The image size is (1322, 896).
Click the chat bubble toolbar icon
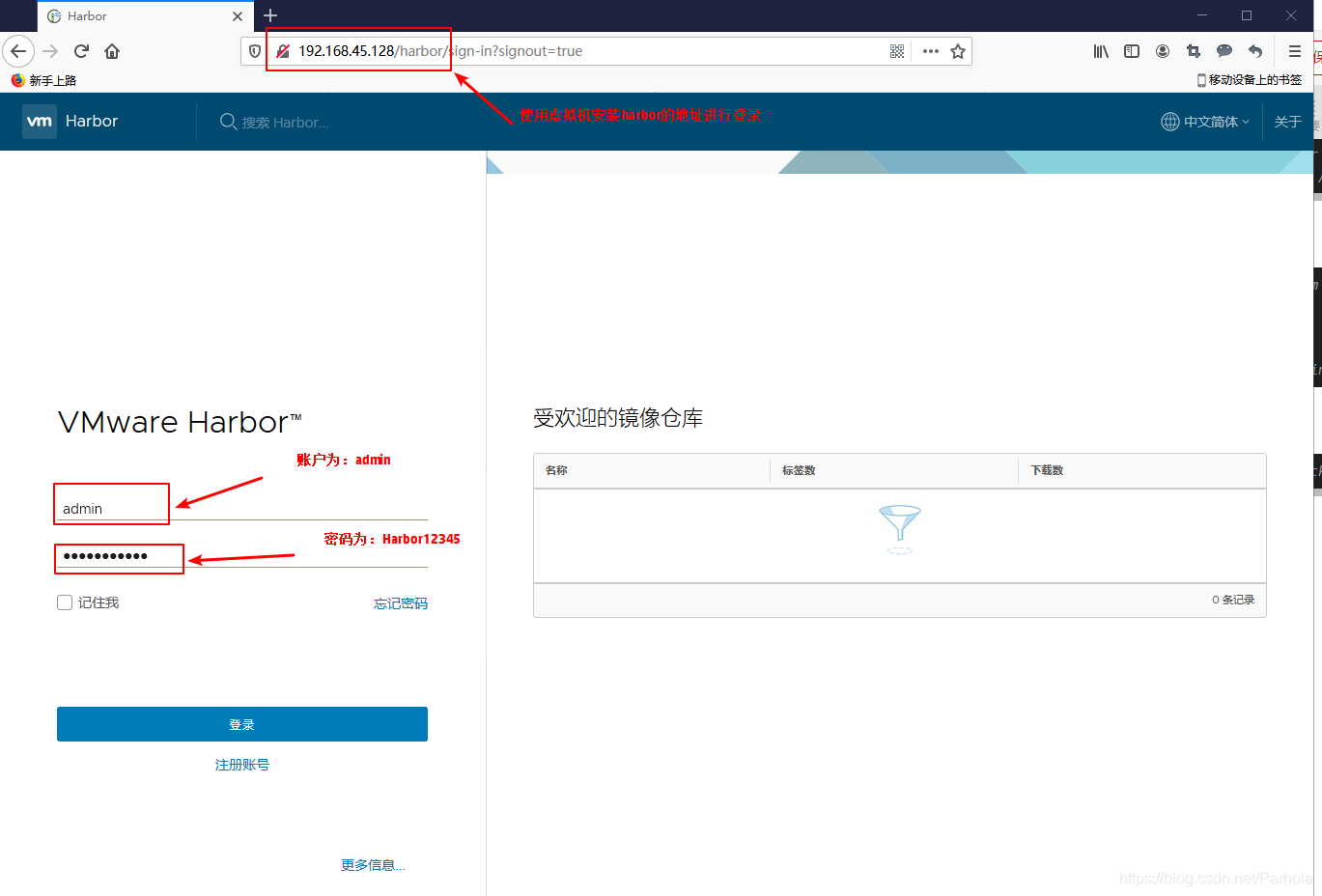pos(1224,51)
